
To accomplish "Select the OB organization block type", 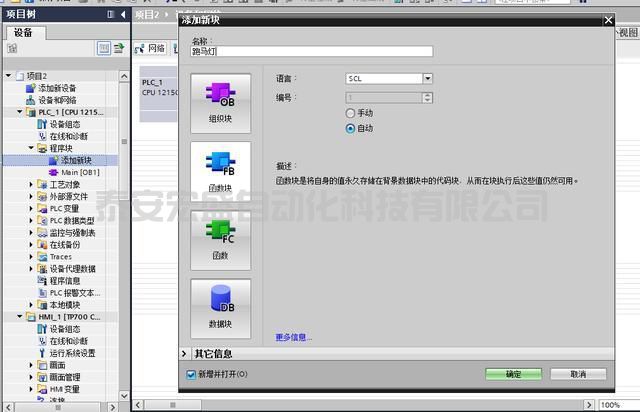I will [x=219, y=101].
